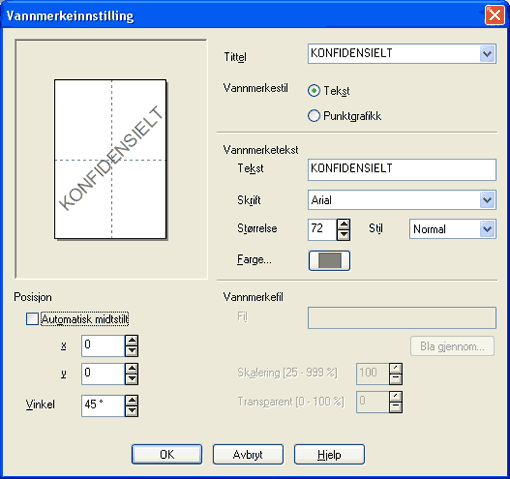Enable the Automatisk midtstilt checkbox
The image size is (510, 479).
32,319
